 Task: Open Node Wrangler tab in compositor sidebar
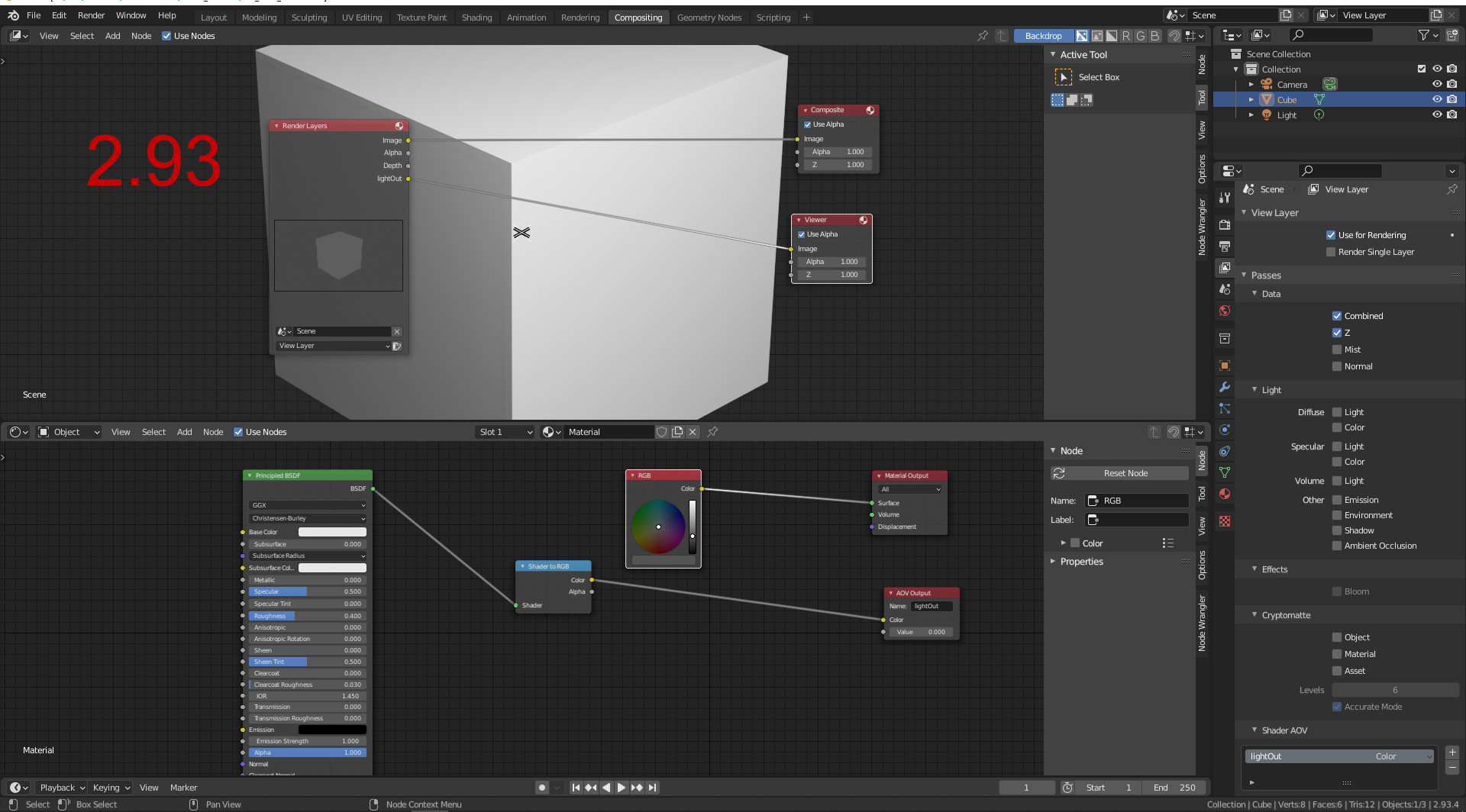pos(1202,227)
